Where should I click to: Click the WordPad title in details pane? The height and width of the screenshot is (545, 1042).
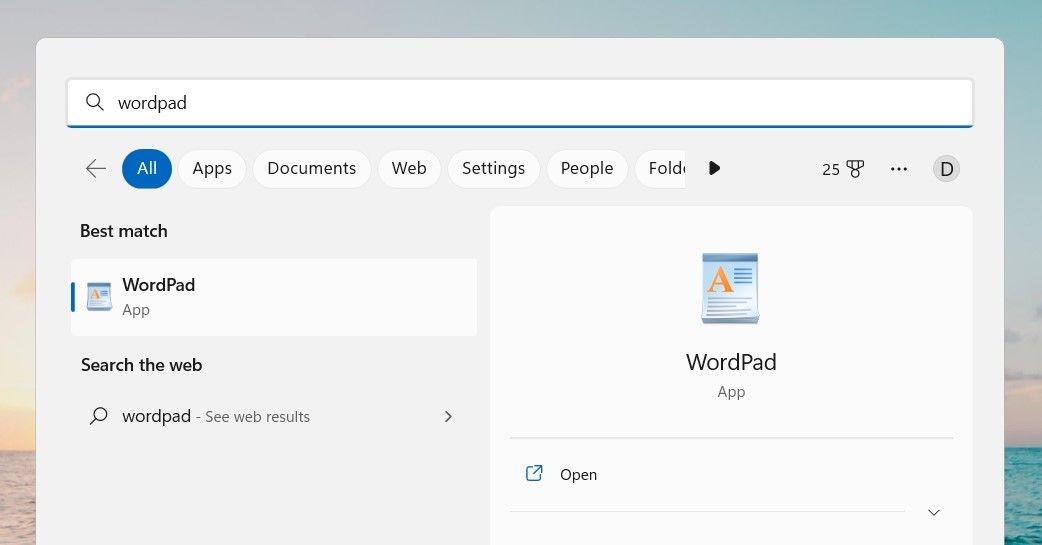(731, 362)
